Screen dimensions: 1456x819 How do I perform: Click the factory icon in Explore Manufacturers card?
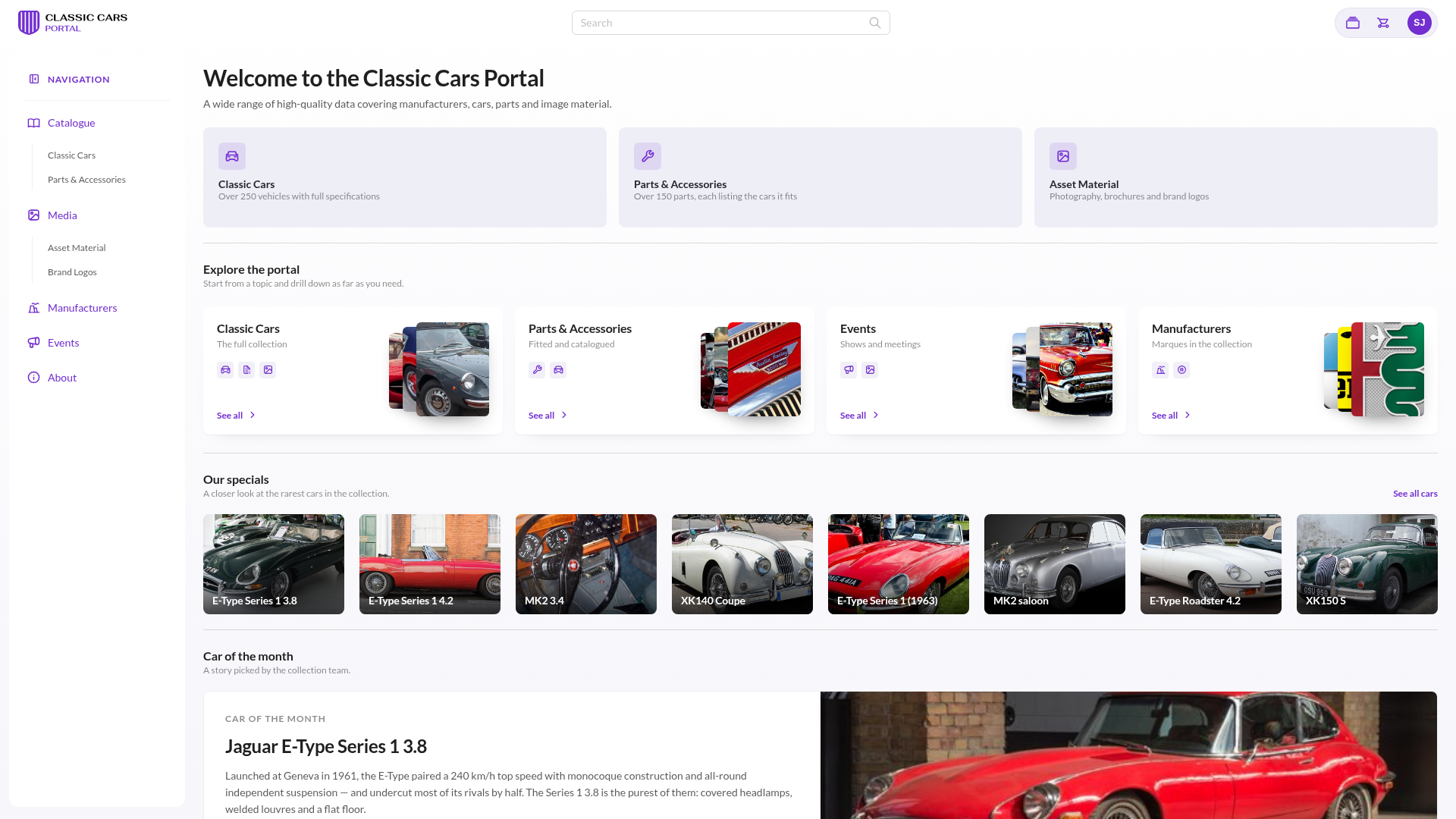(1160, 370)
